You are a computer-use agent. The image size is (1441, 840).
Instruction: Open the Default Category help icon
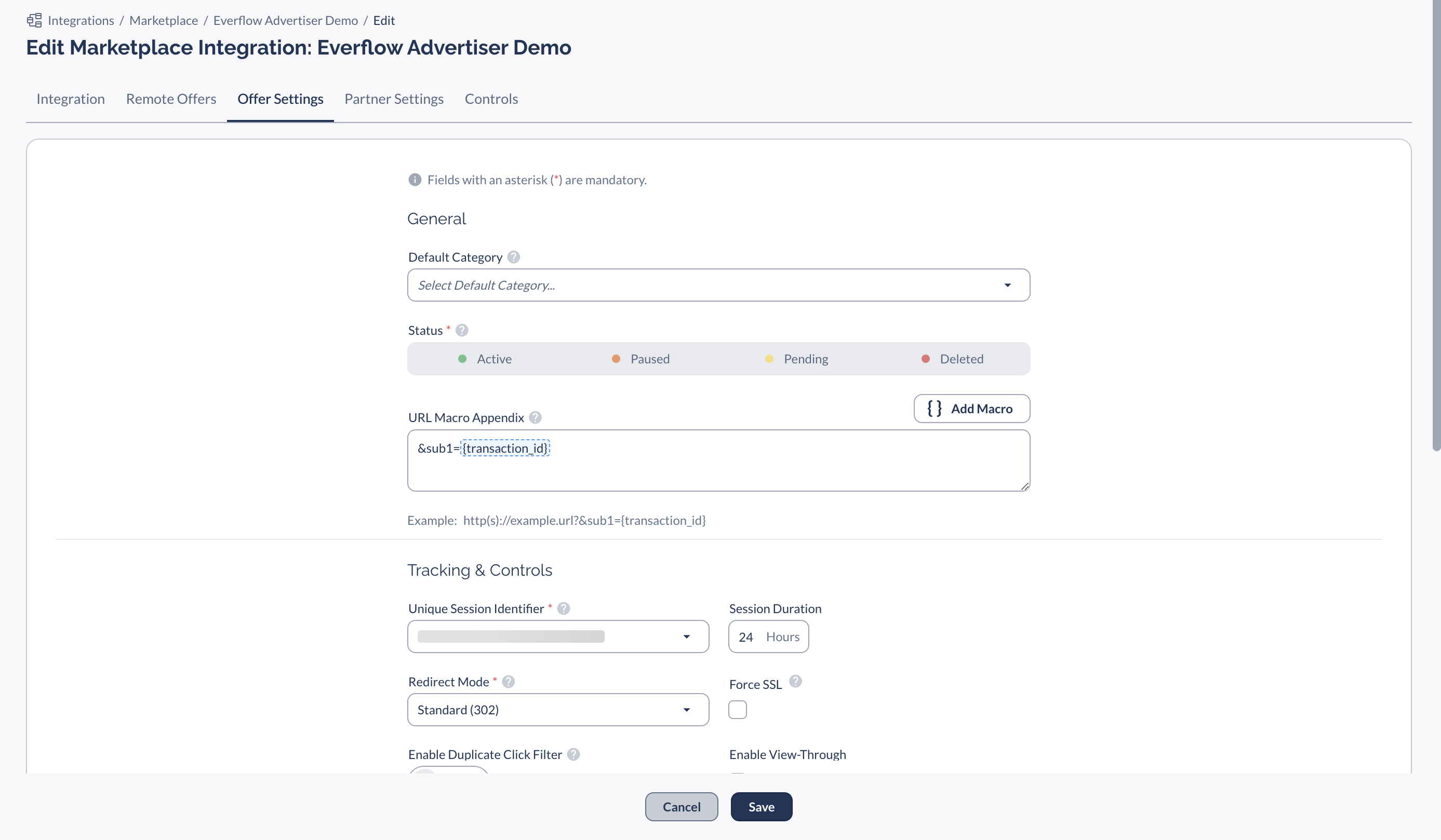point(514,257)
